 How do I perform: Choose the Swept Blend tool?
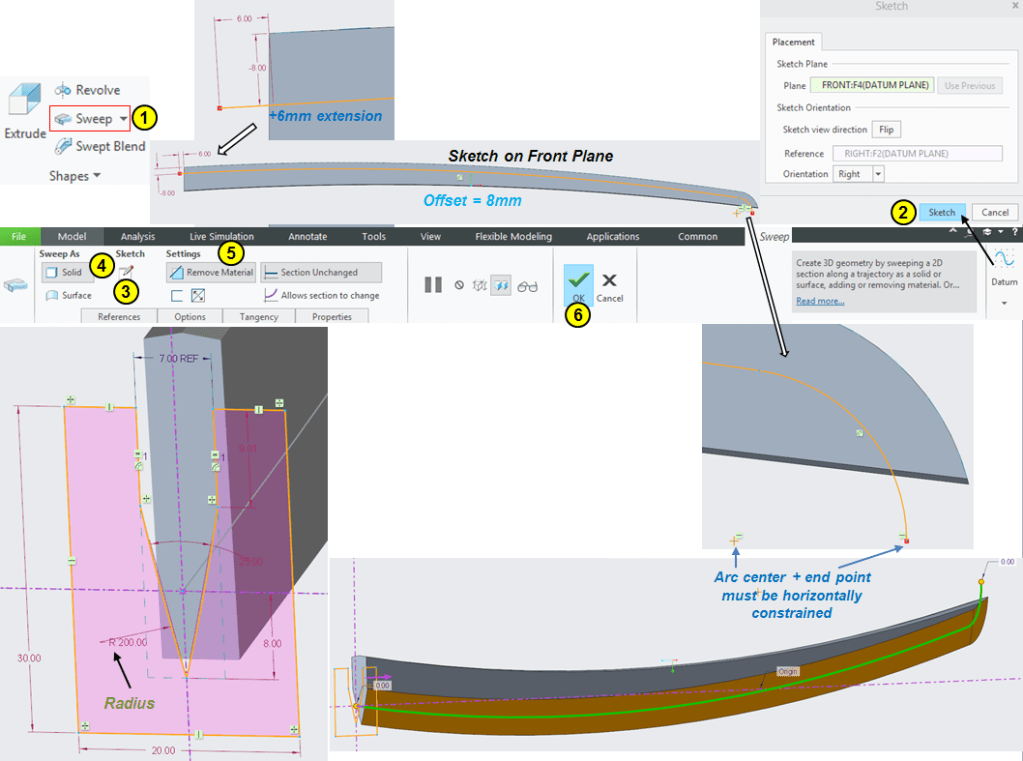coord(100,147)
